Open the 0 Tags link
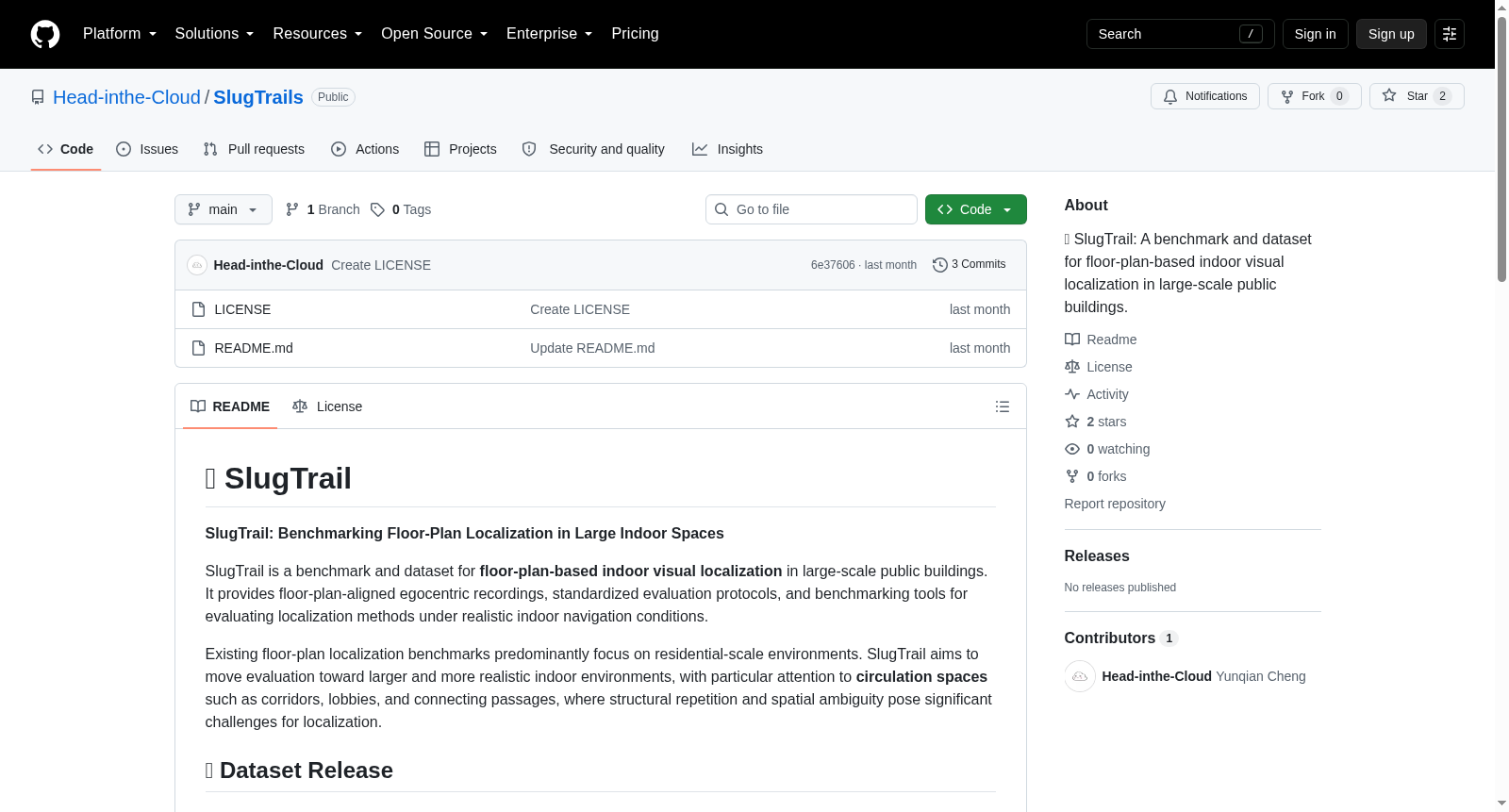Viewport: 1509px width, 812px height. 401,209
